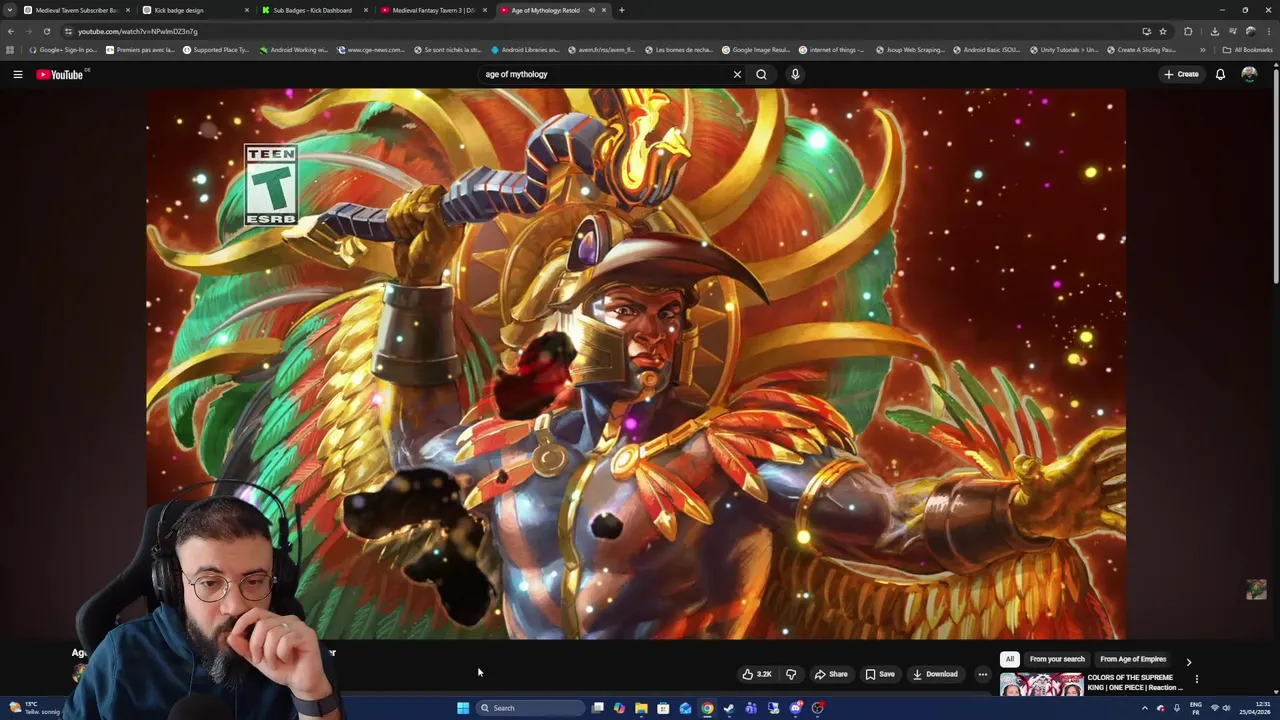Open Steam from the taskbar
The image size is (1280, 720).
point(729,708)
